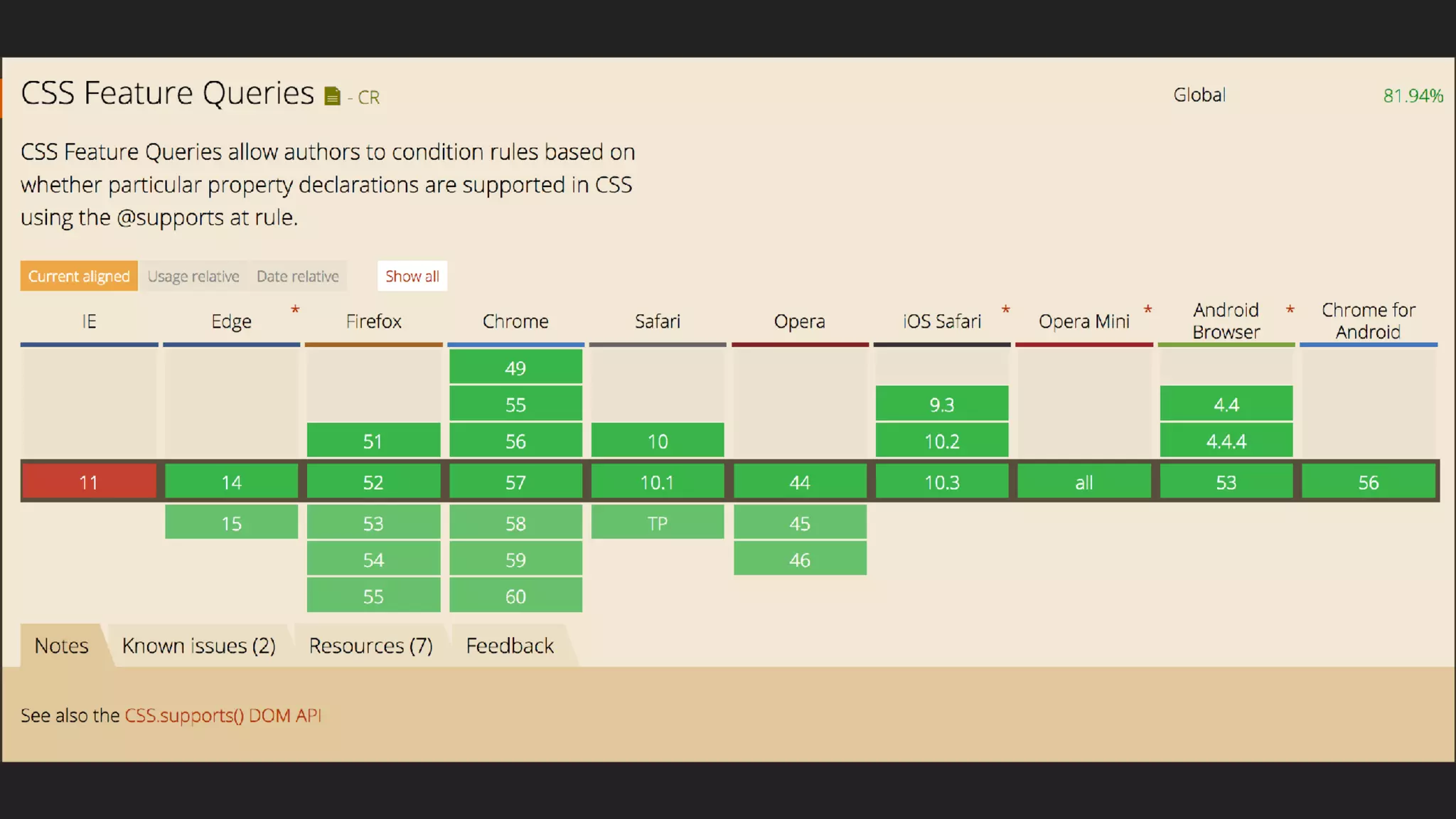Switch to Usage relative view
Viewport: 1456px width, 819px height.
click(x=193, y=277)
